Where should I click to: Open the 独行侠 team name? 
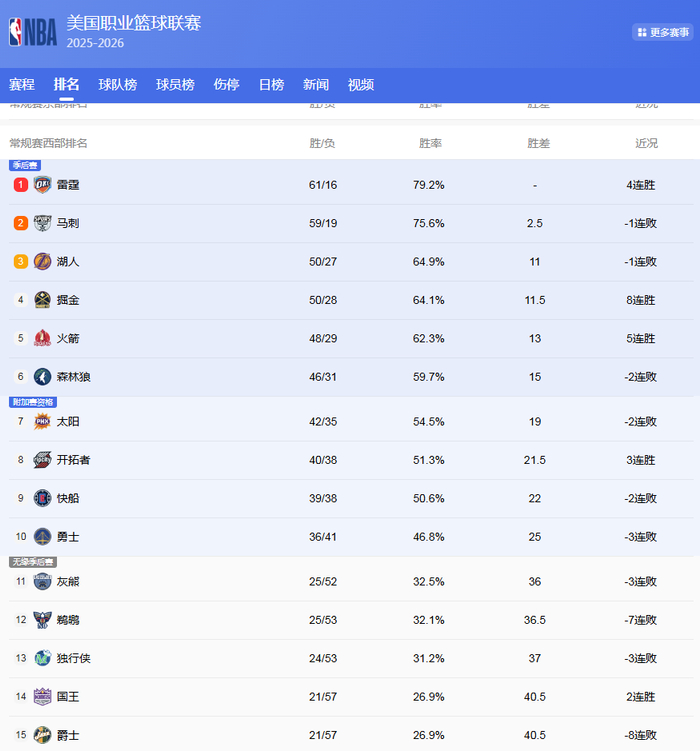click(x=74, y=658)
